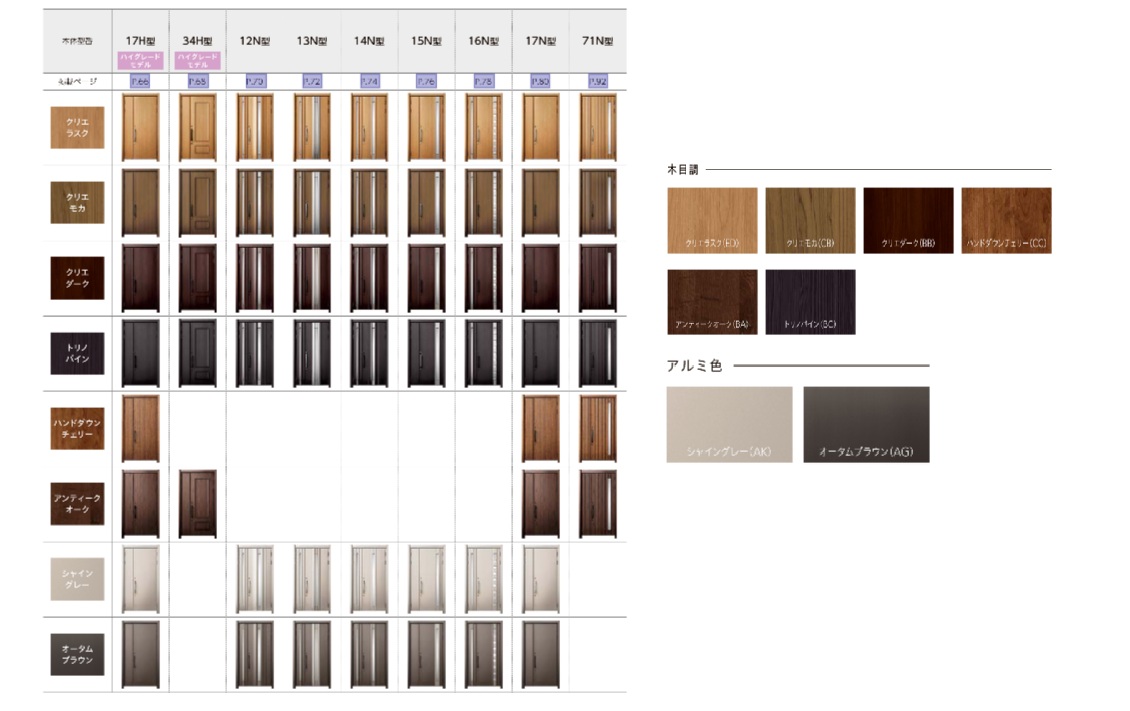Select the シャイングレー(AK) aluminum color swatch
Image resolution: width=1130 pixels, height=711 pixels.
pyautogui.click(x=729, y=425)
